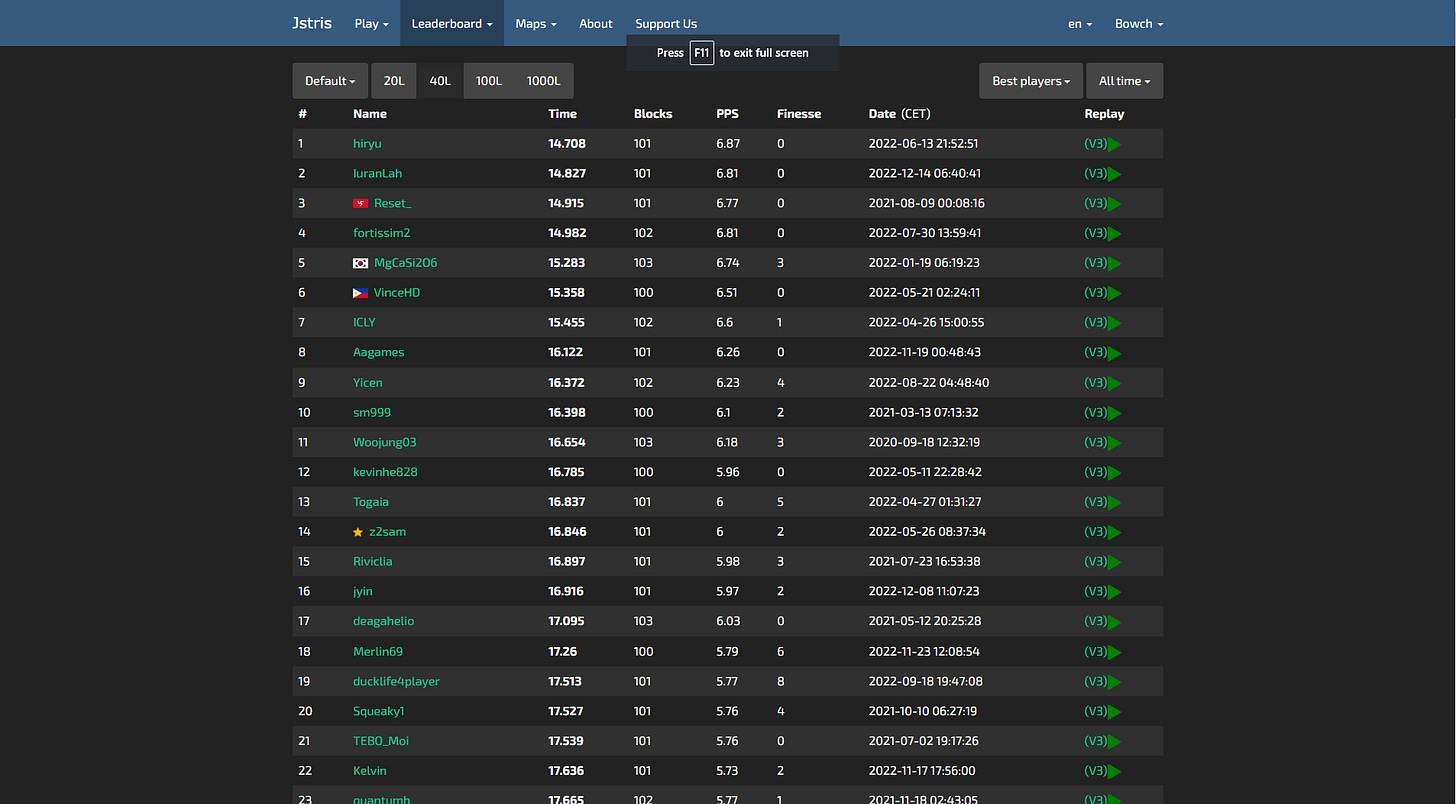Click the Philippines flag by VinceHD
The width and height of the screenshot is (1456, 804).
359,292
